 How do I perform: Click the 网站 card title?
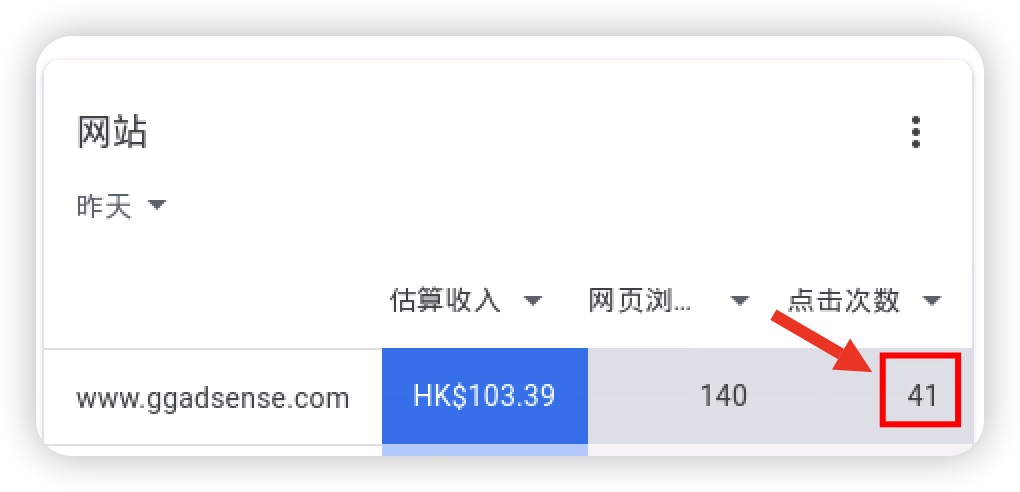click(112, 132)
